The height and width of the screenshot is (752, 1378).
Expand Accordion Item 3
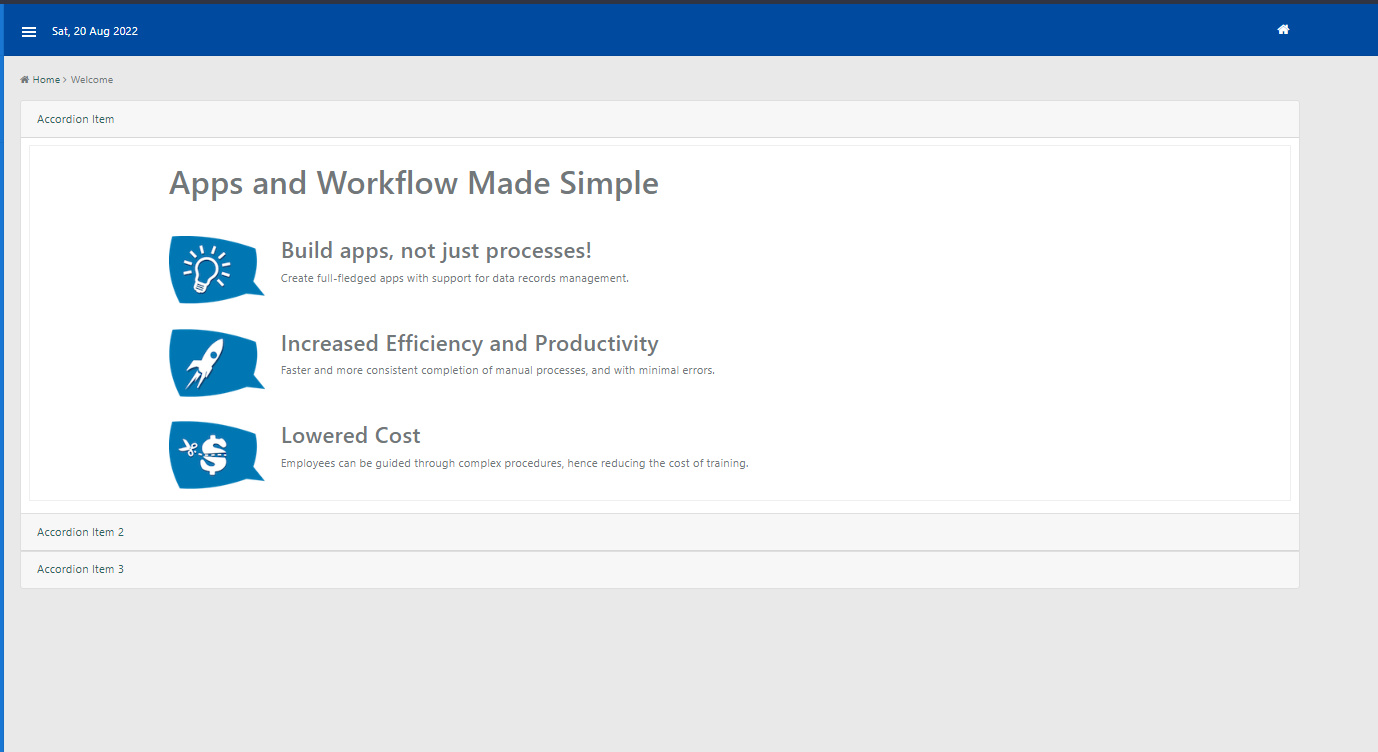click(660, 569)
